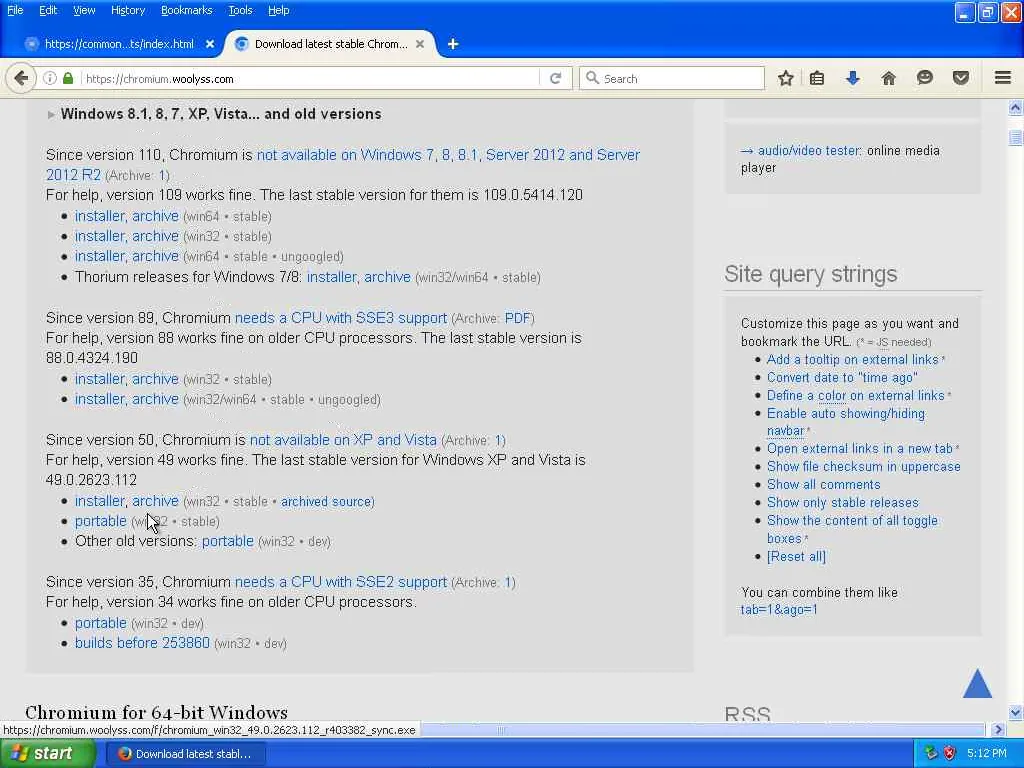Open 'needs a CPU with SSE3 support' link
The image size is (1024, 768).
(341, 318)
